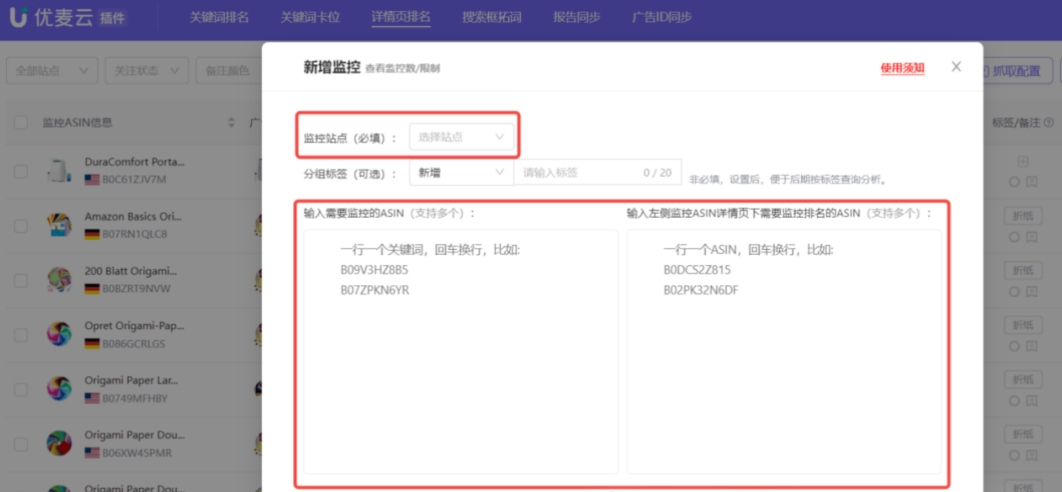1062x492 pixels.
Task: Click note icon in B06XW45PMR row
Action: (1032, 455)
